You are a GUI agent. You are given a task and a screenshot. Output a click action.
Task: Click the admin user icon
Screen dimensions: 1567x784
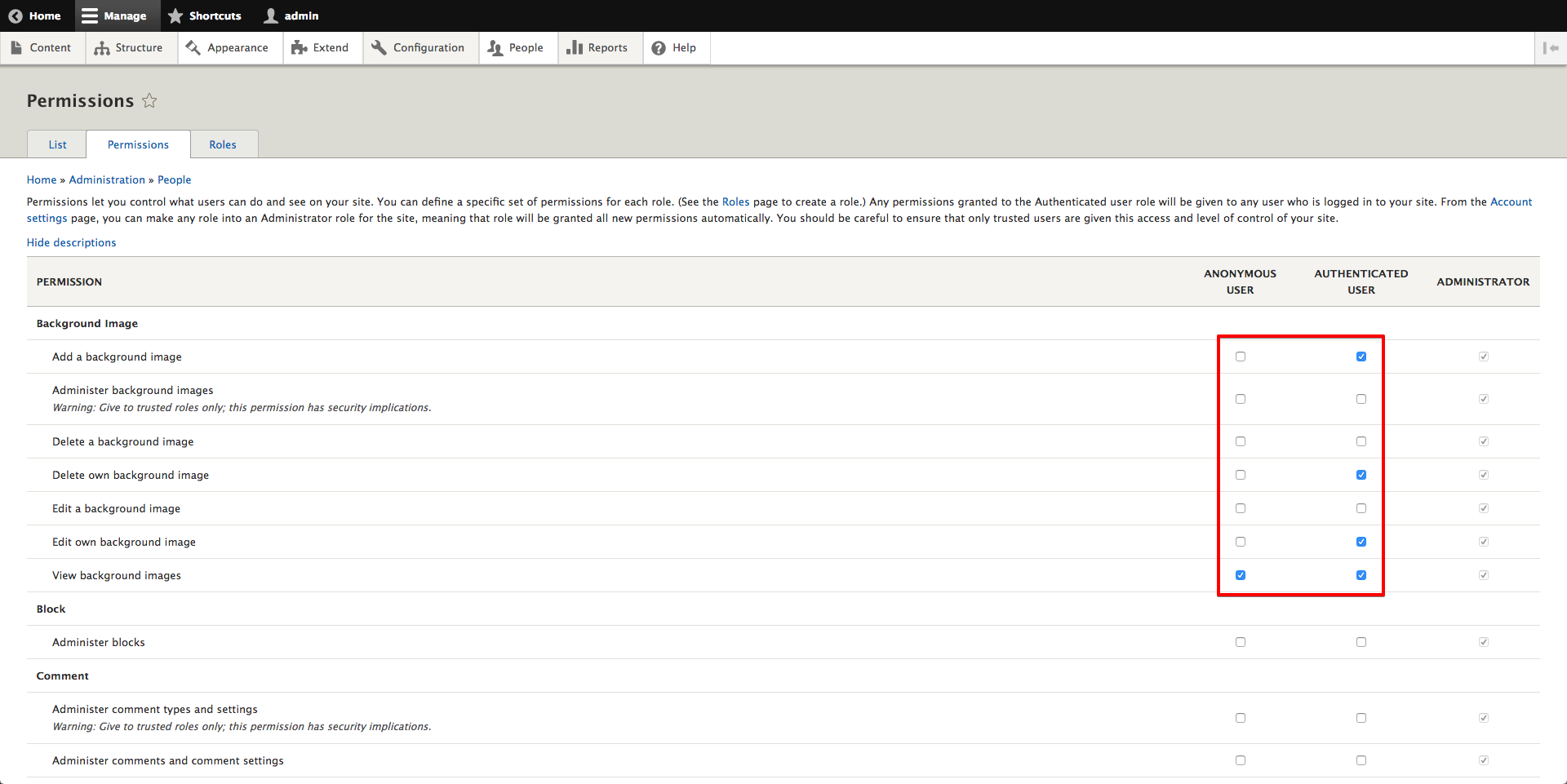(271, 16)
